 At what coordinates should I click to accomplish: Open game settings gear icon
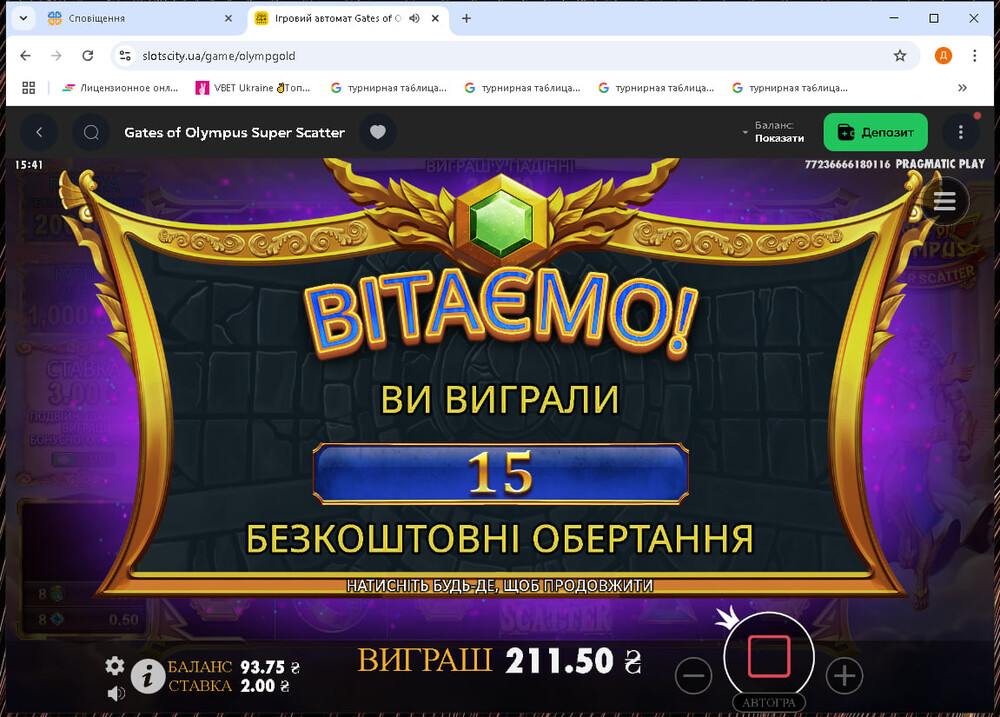tap(115, 665)
